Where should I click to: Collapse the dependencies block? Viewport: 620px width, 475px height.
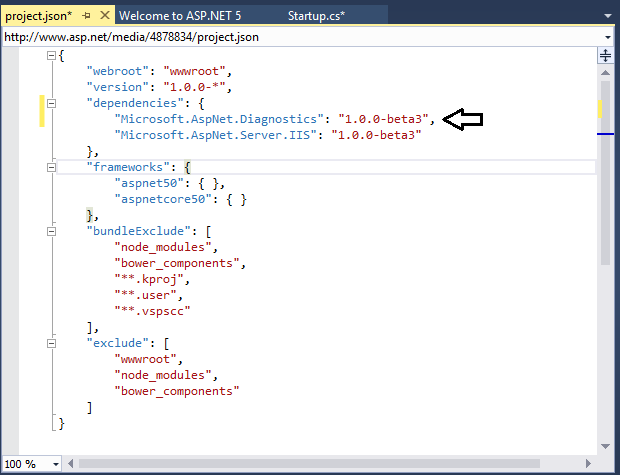click(51, 104)
